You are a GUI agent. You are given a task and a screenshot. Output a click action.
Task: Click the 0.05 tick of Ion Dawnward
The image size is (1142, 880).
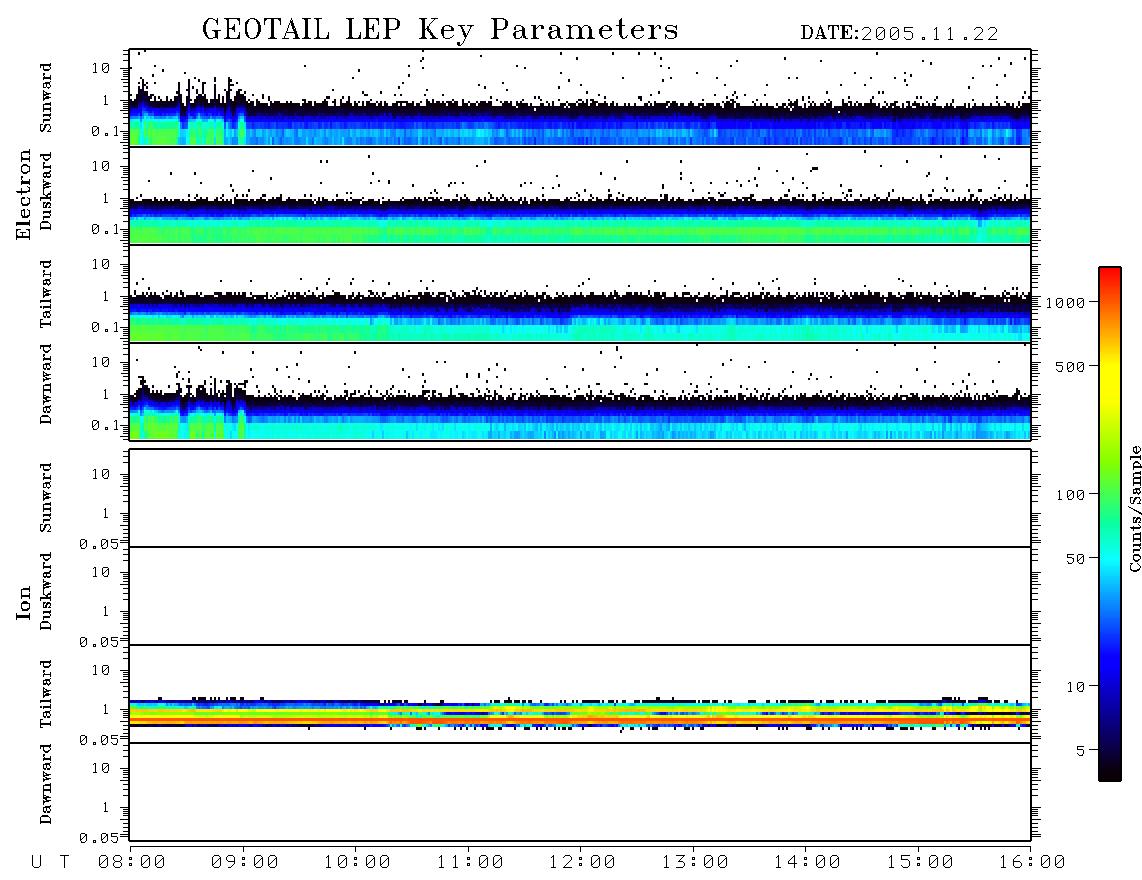coord(99,838)
